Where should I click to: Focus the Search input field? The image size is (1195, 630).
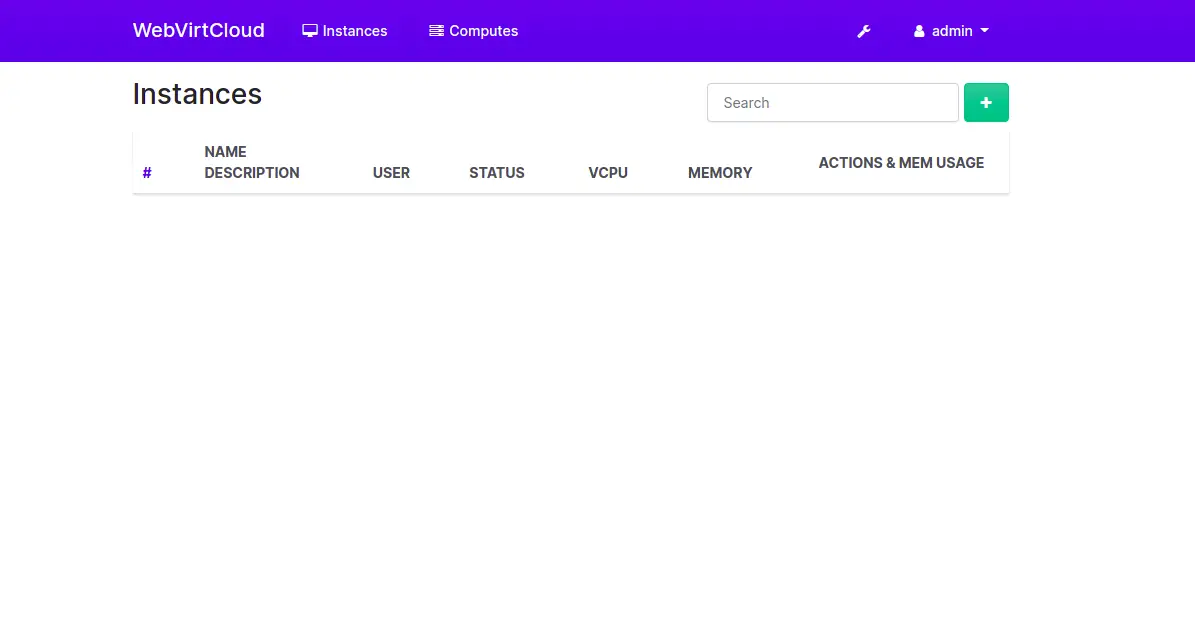(832, 103)
